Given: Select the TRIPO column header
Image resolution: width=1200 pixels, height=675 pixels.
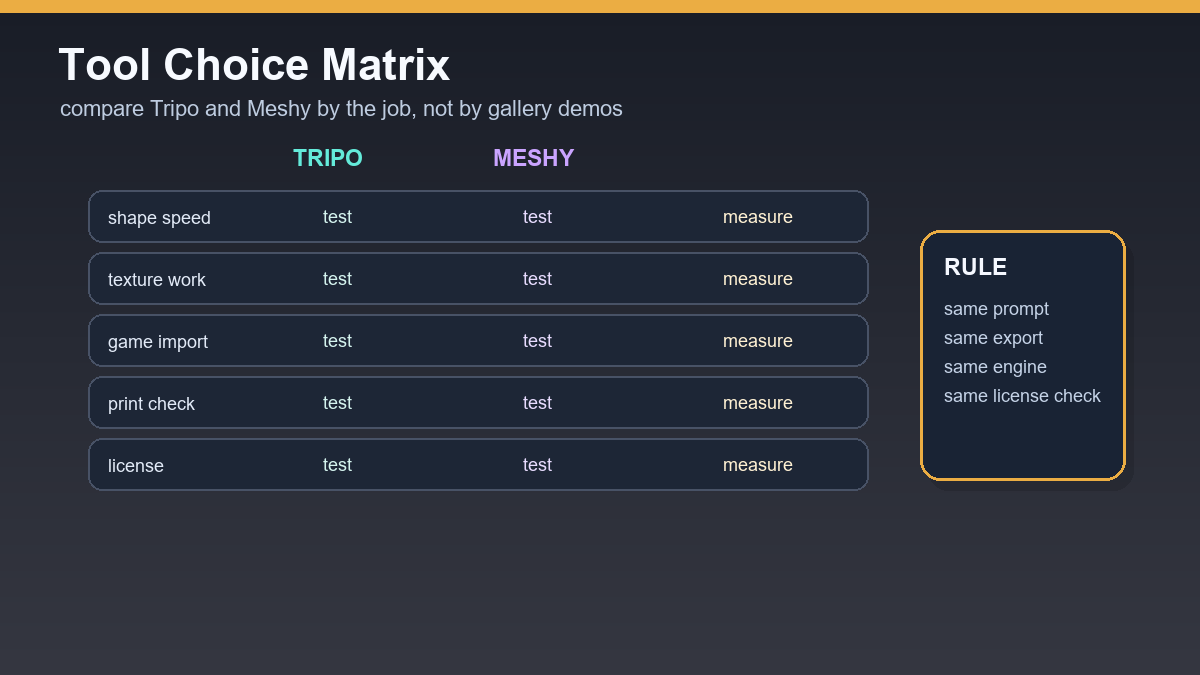Looking at the screenshot, I should 328,158.
